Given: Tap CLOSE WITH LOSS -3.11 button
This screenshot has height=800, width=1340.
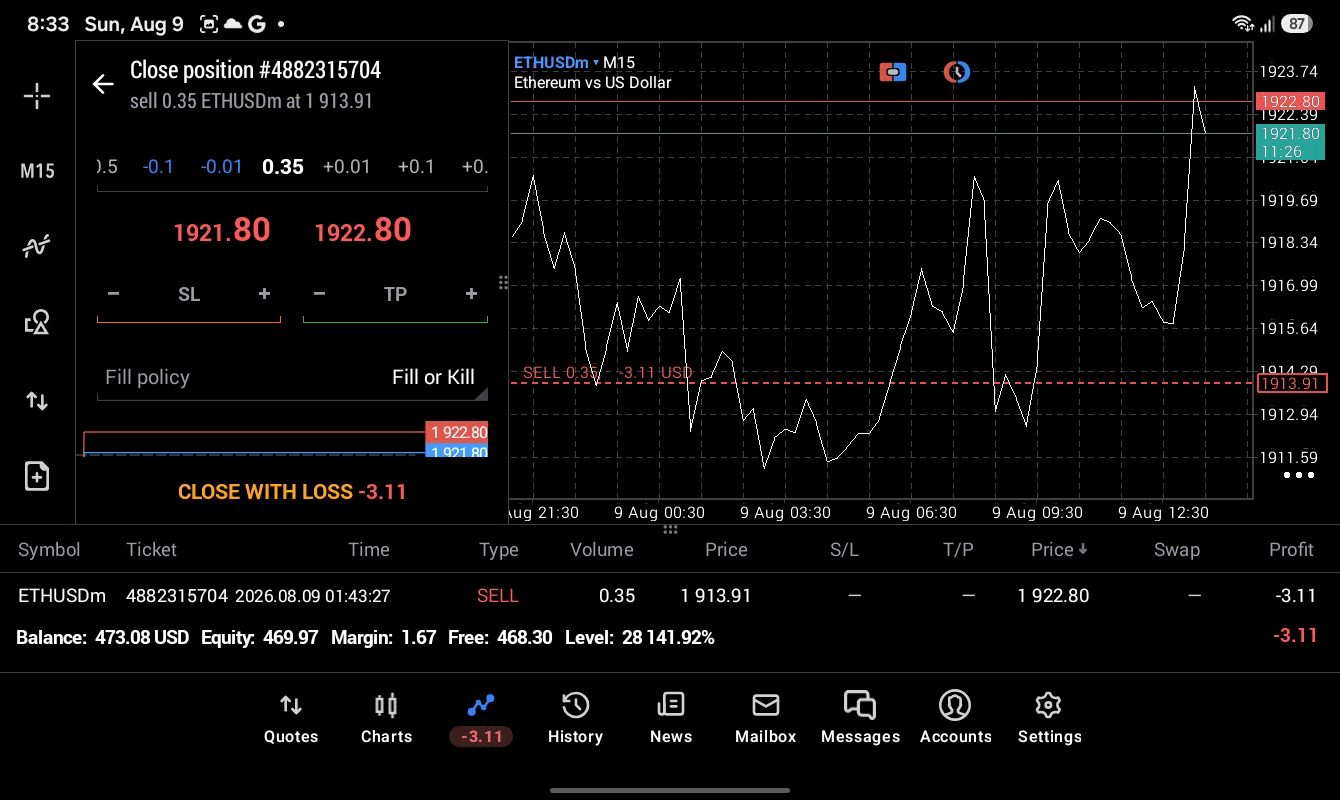Looking at the screenshot, I should (x=292, y=492).
